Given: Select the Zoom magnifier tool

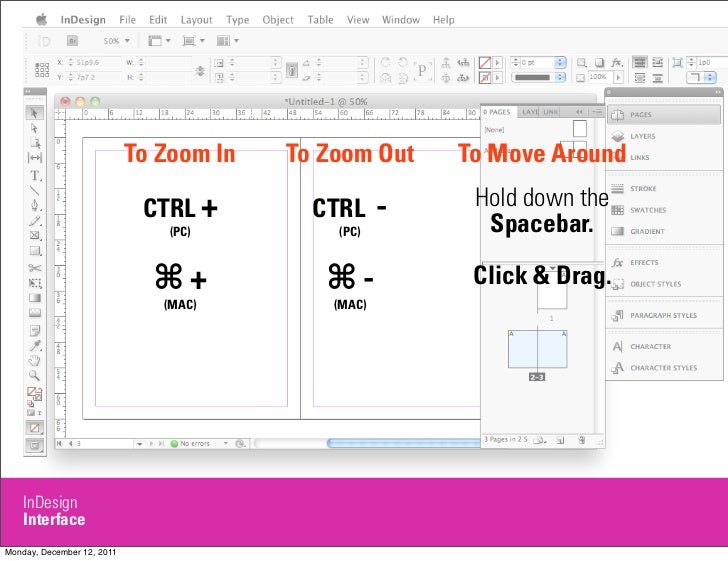Looking at the screenshot, I should coord(35,375).
